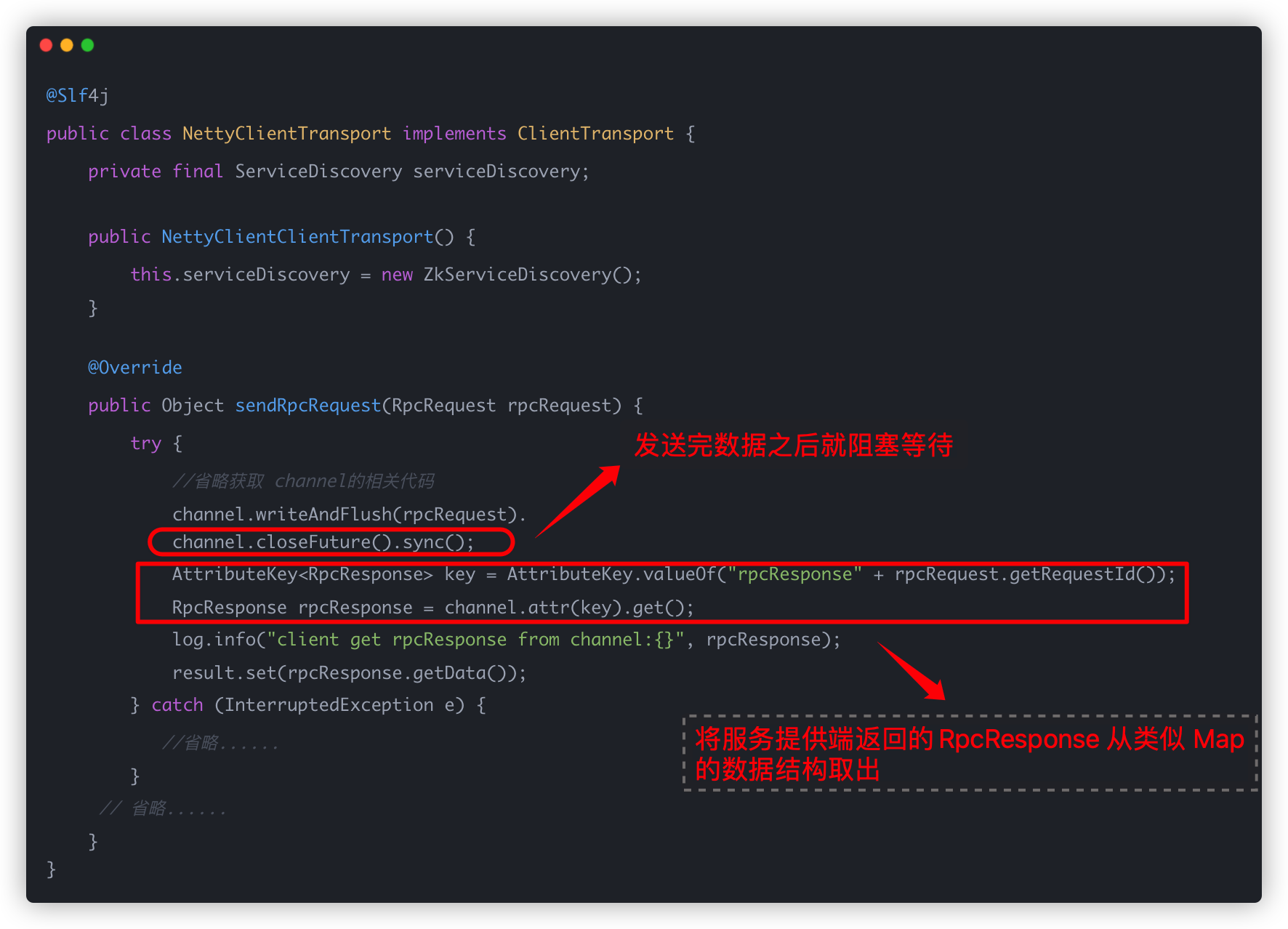Click the @Slf4j annotation
This screenshot has width=1288, height=929.
[x=77, y=95]
